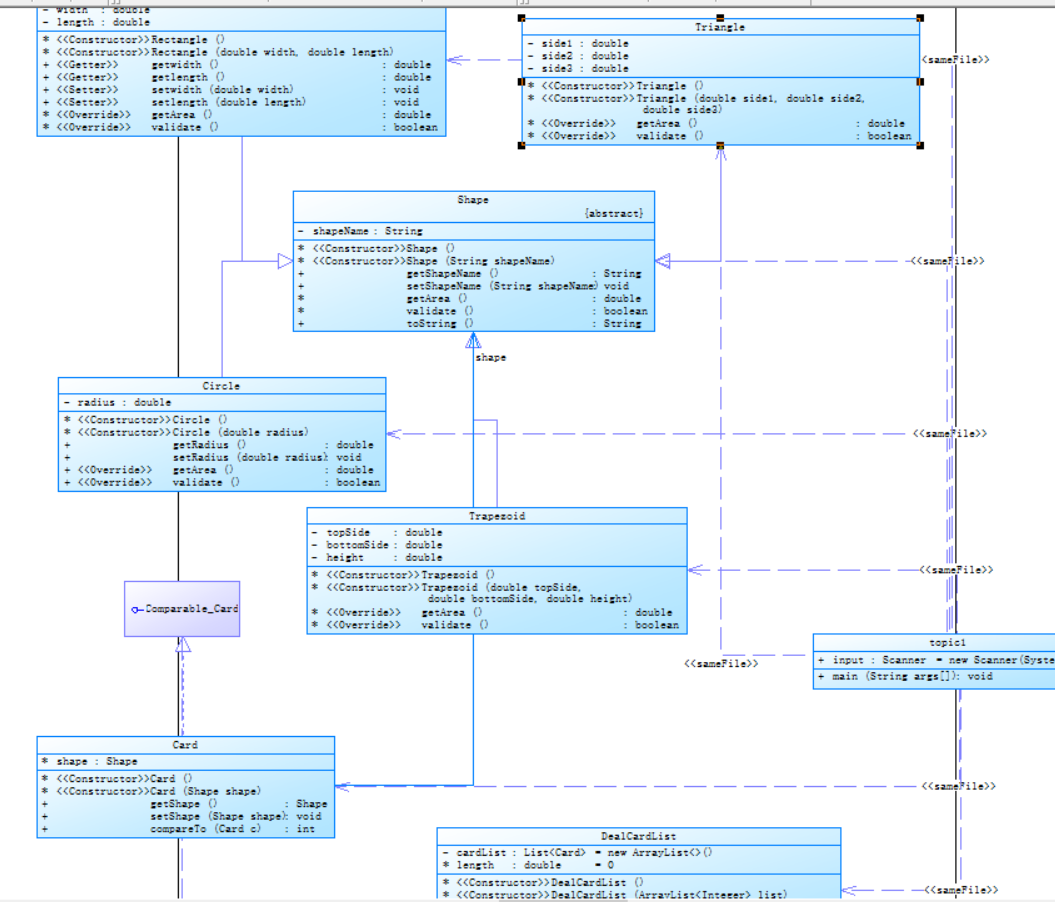Viewport: 1055px width, 902px height.
Task: Click the sameFile label beside Circle dependency
Action: pos(949,433)
